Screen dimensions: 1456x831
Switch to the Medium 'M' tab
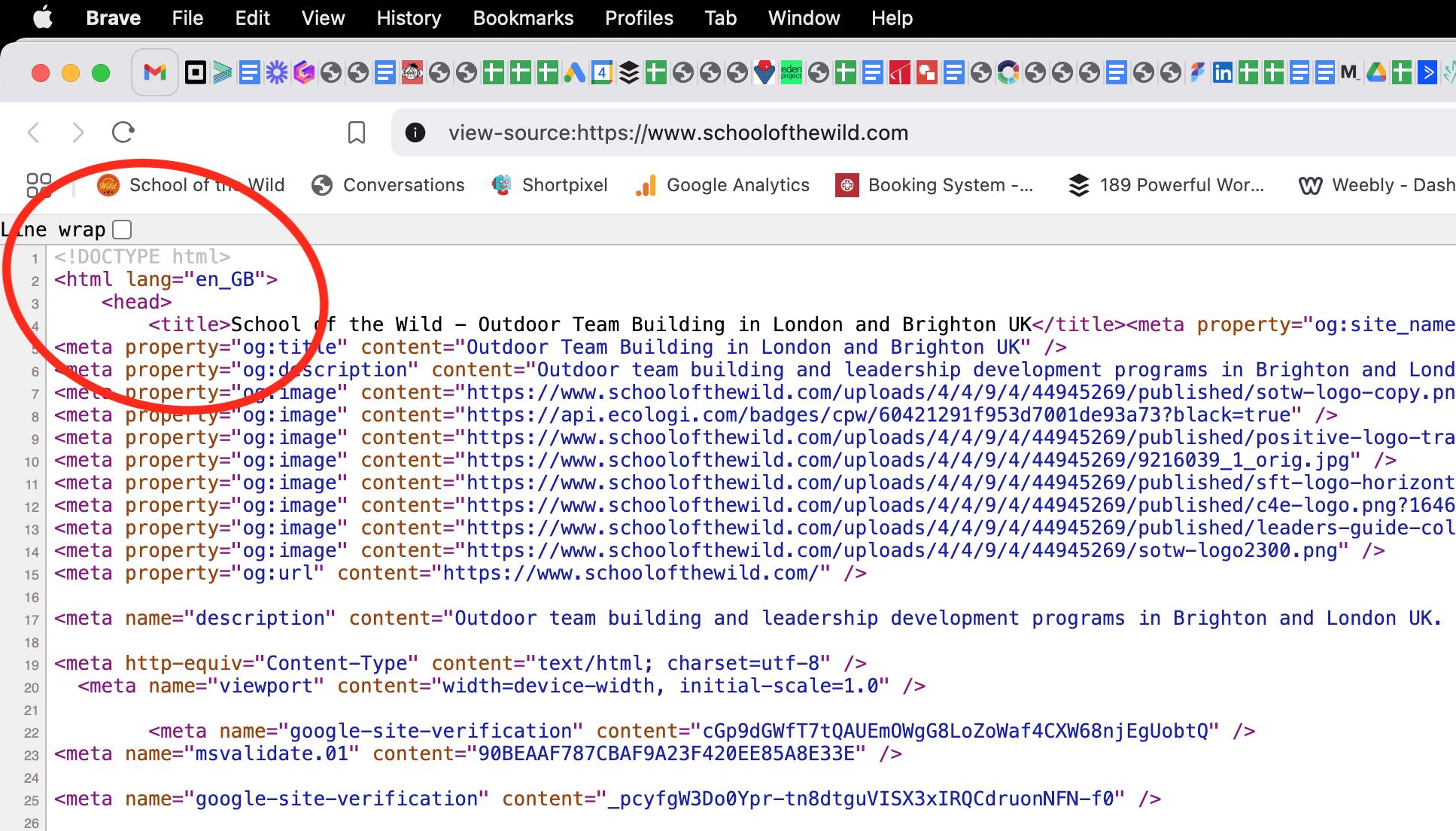[1349, 72]
